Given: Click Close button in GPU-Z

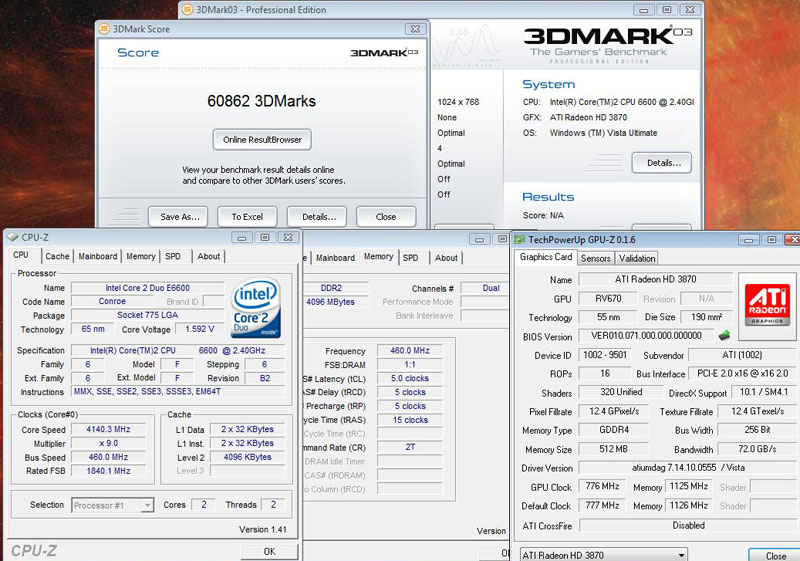Looking at the screenshot, I should [x=774, y=556].
